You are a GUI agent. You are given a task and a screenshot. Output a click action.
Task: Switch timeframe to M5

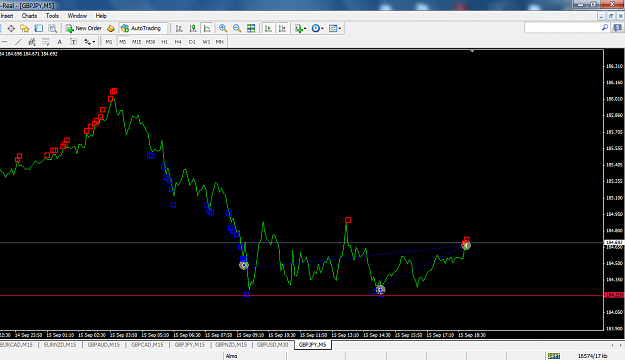[122, 41]
